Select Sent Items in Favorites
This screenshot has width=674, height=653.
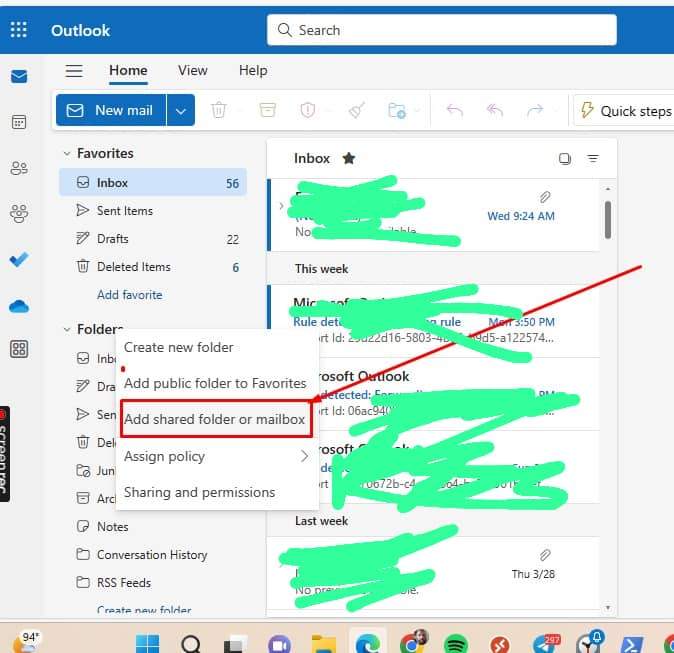[x=153, y=211]
